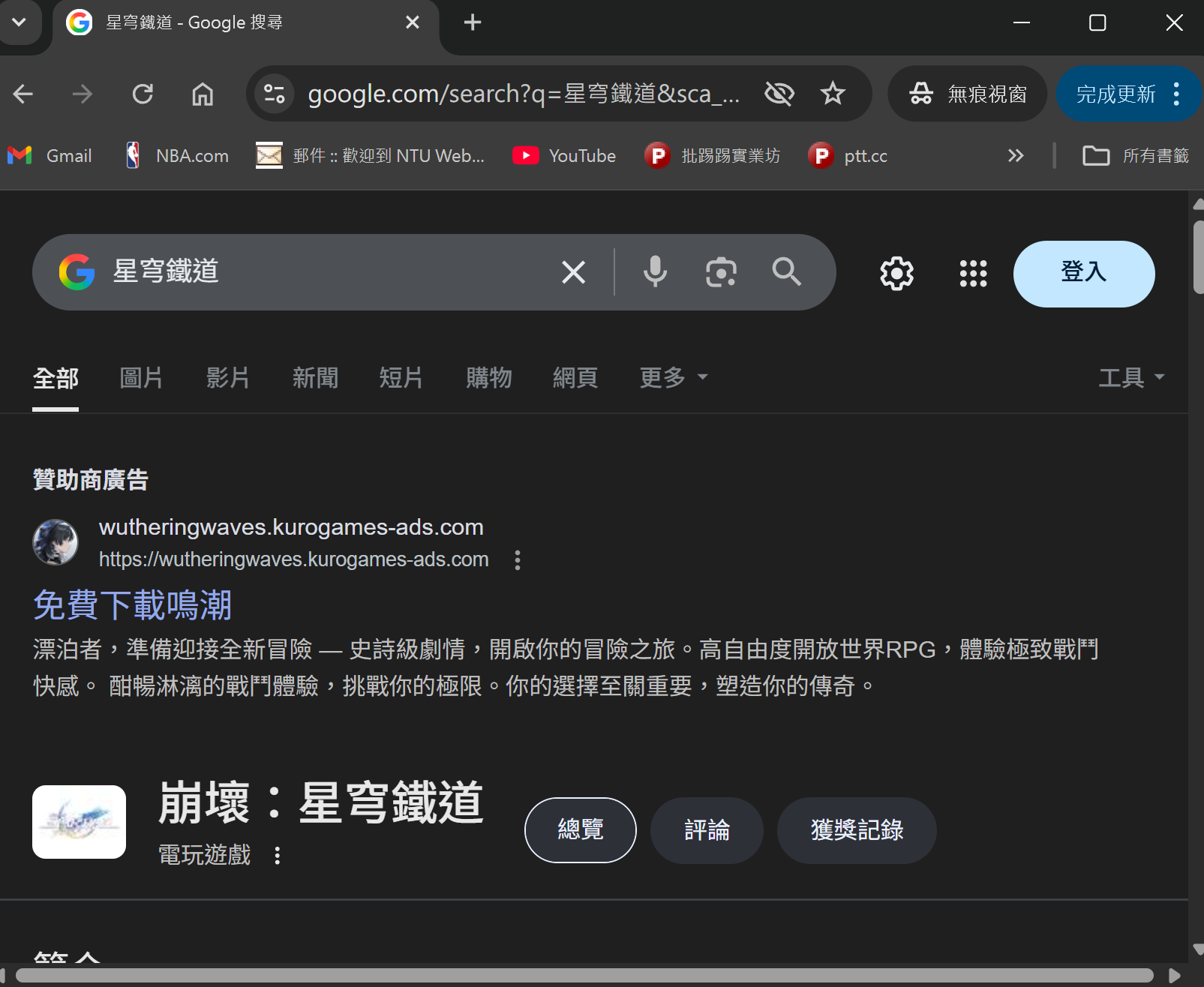Open the ptt.cc bookmark
1204x987 pixels.
(x=848, y=156)
